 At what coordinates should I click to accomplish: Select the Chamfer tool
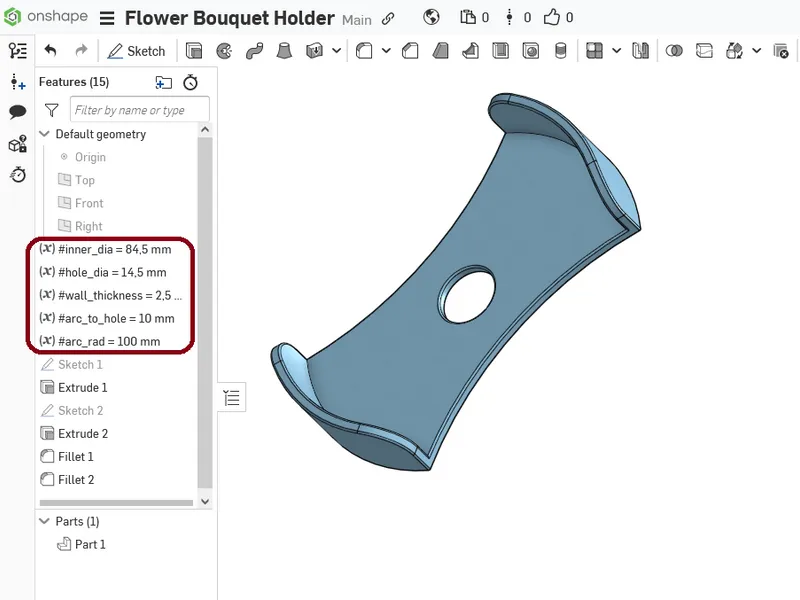410,51
